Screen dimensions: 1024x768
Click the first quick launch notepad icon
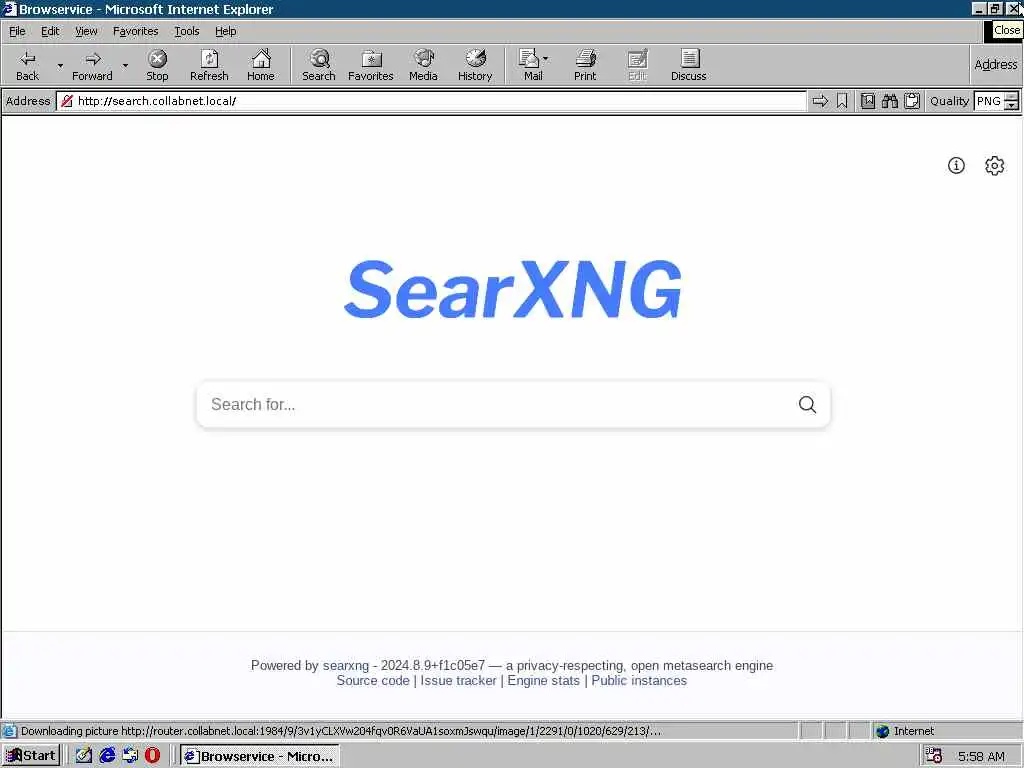coord(84,756)
